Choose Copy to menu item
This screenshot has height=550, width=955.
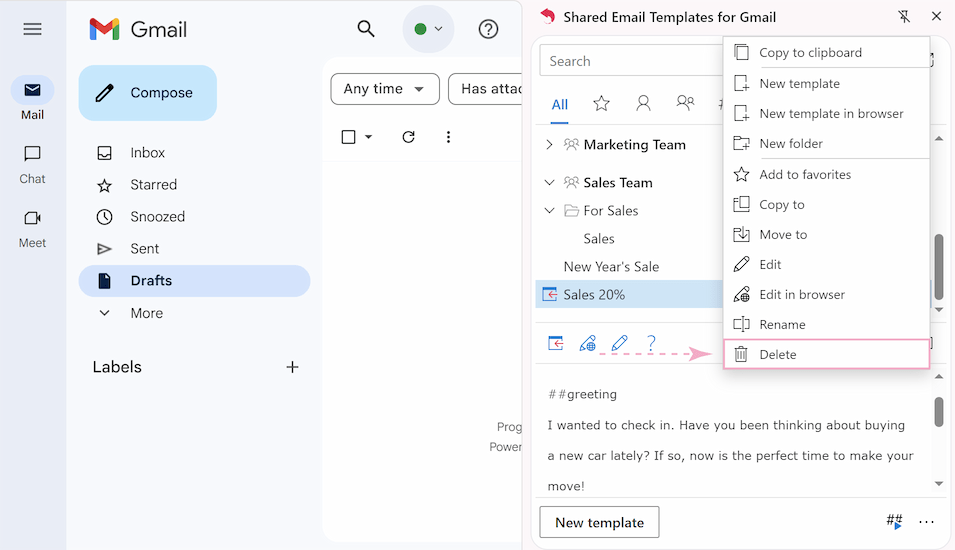point(826,205)
